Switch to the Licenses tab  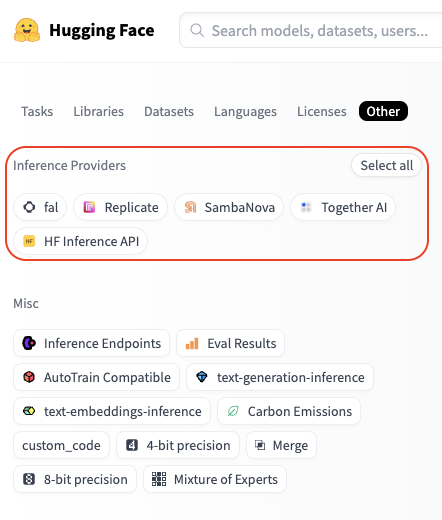322,111
